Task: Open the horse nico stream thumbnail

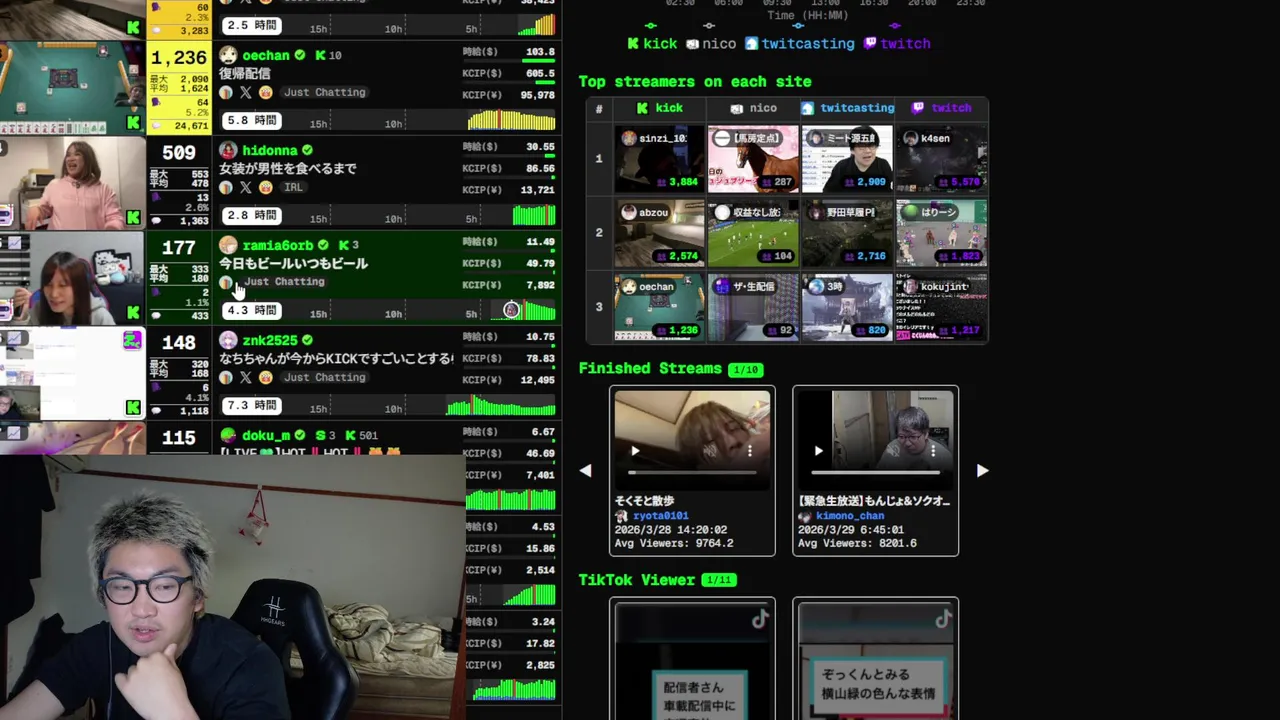Action: [753, 159]
